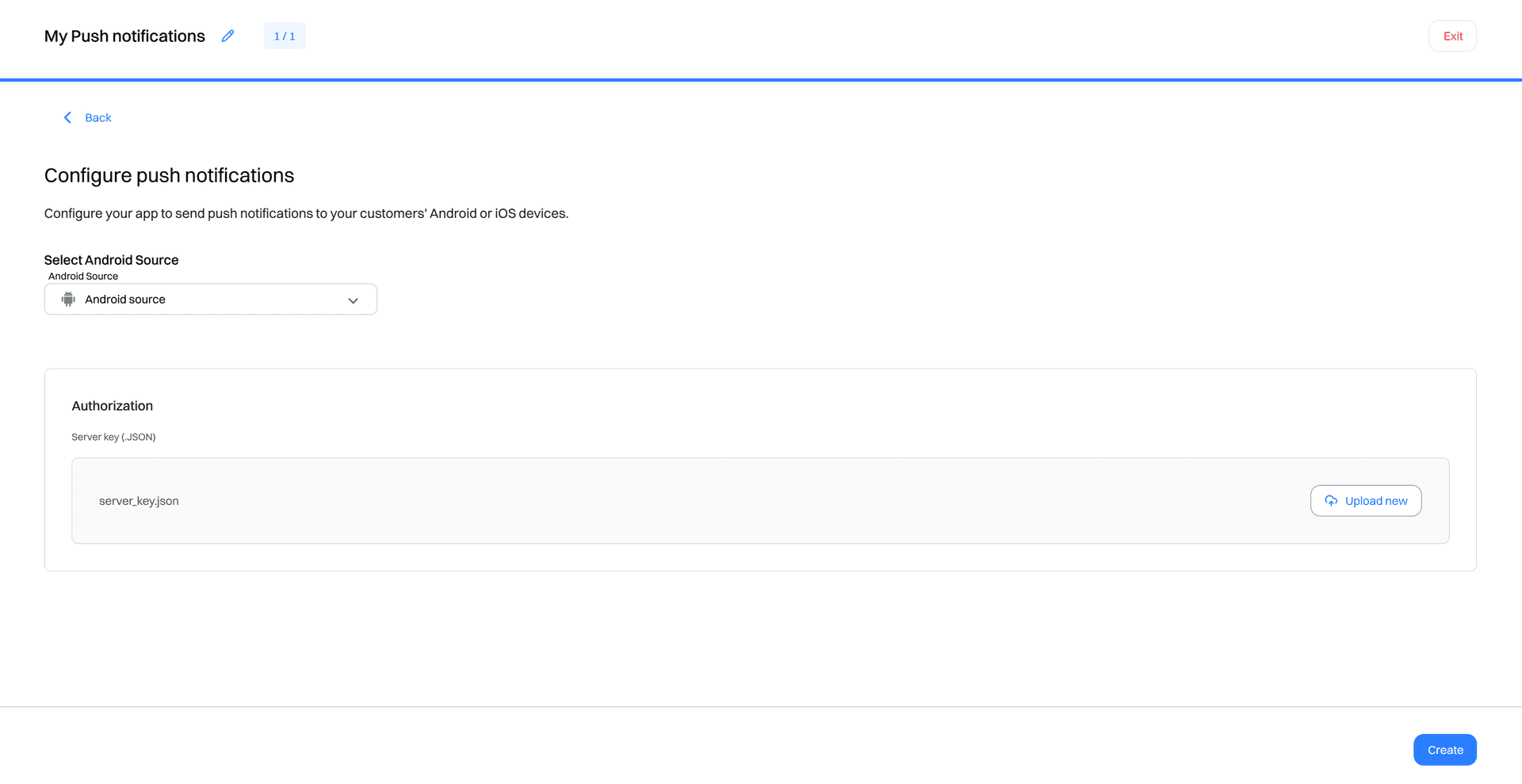Image resolution: width=1522 pixels, height=784 pixels.
Task: Go back using the Back link
Action: [x=98, y=117]
